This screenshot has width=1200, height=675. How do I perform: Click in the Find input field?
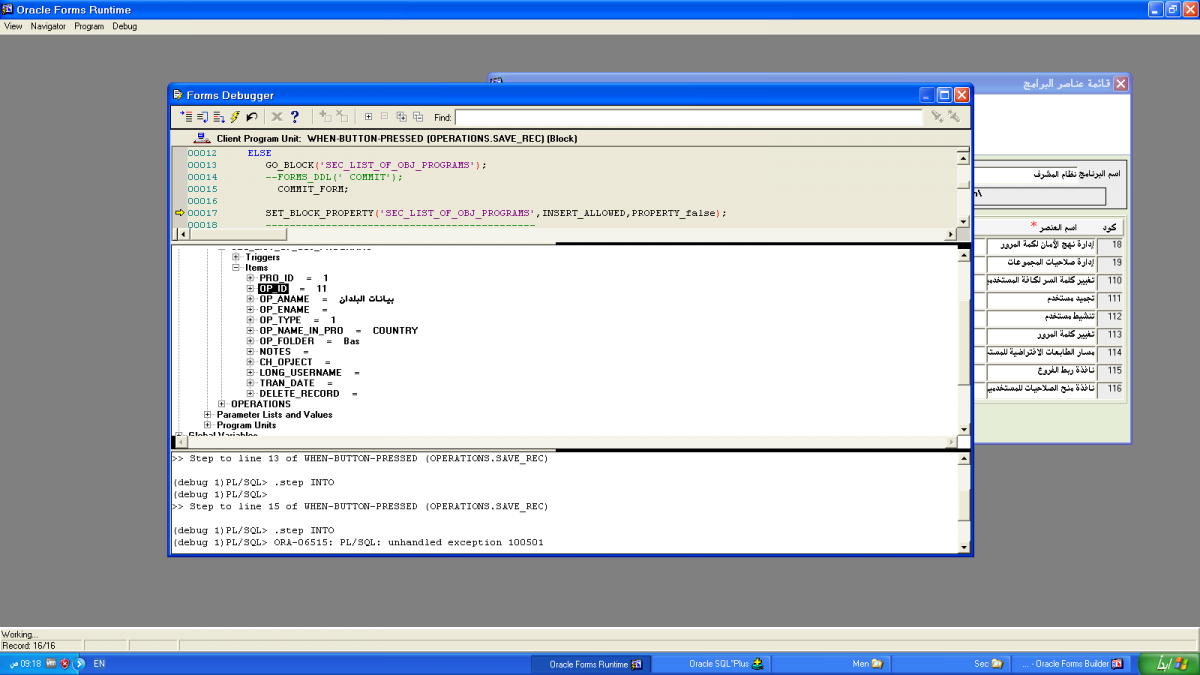[688, 117]
